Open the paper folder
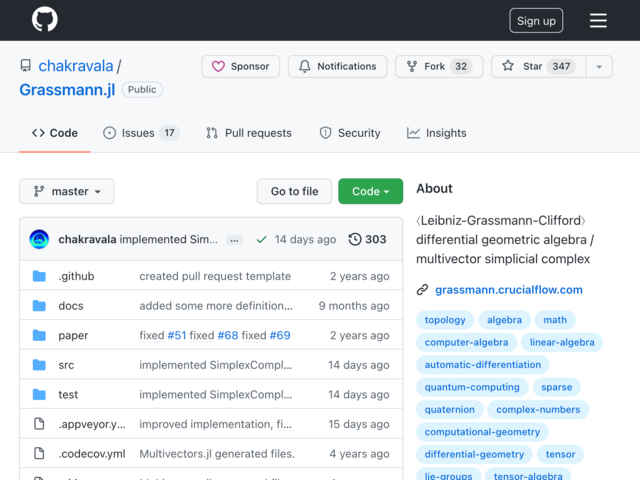Screen dimensions: 640x480 73,336
